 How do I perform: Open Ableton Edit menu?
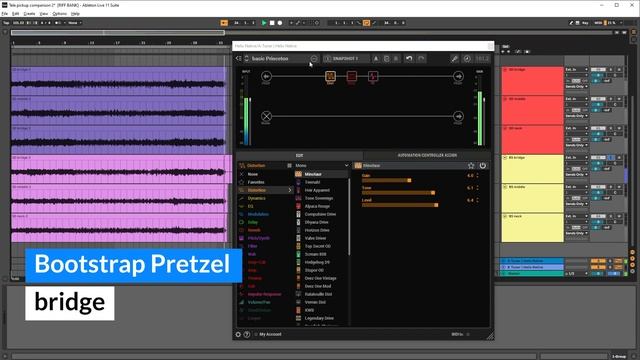click(x=16, y=13)
